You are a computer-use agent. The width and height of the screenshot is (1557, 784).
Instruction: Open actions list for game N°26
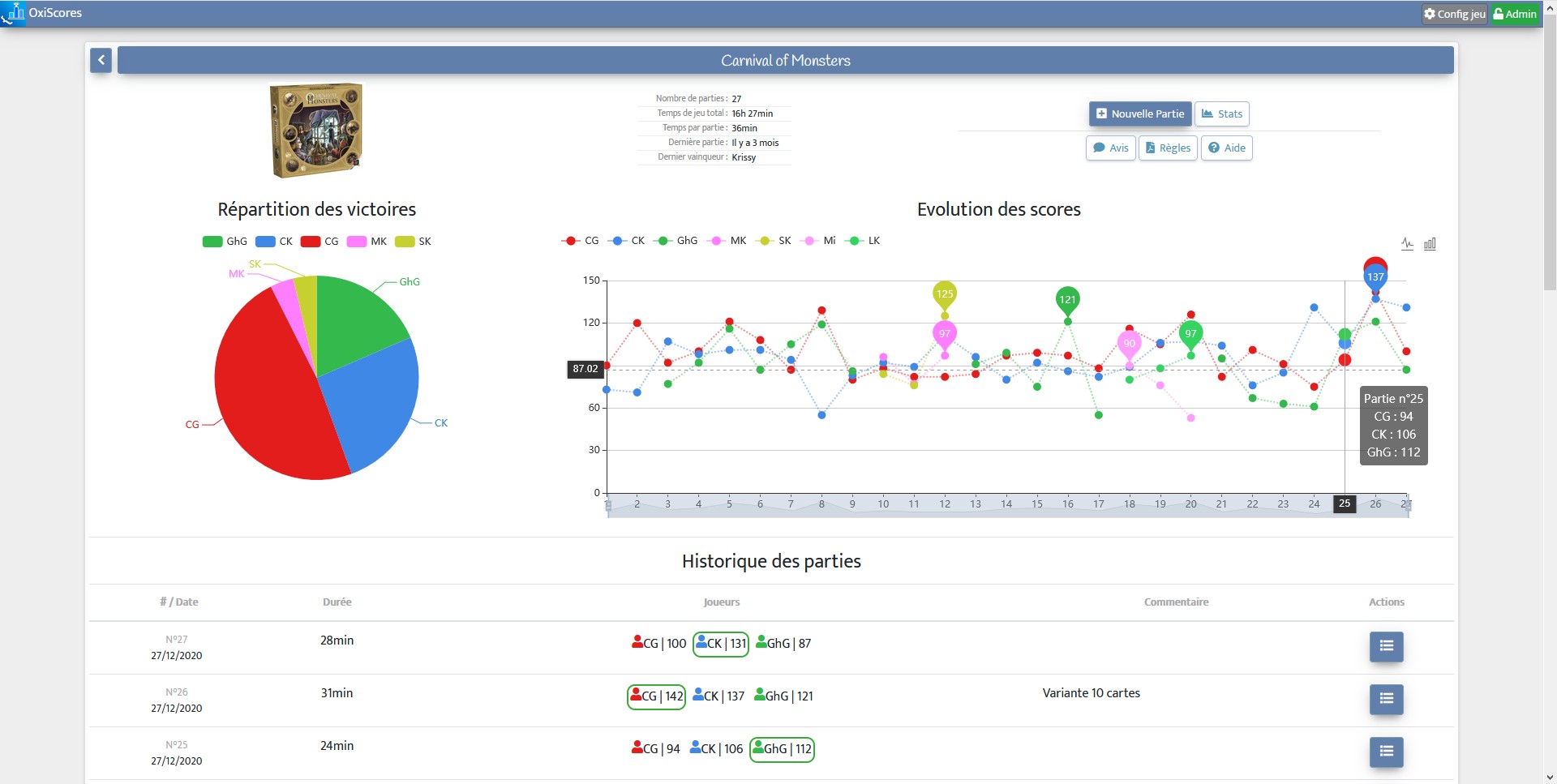click(x=1387, y=699)
